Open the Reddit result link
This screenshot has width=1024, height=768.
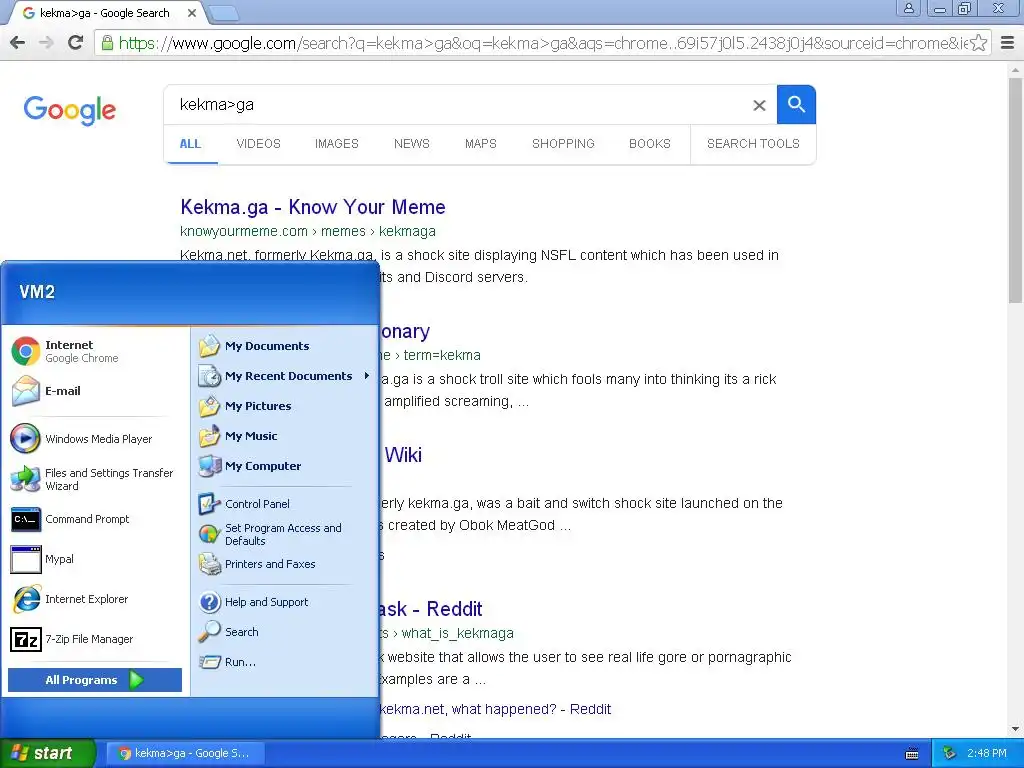click(431, 609)
